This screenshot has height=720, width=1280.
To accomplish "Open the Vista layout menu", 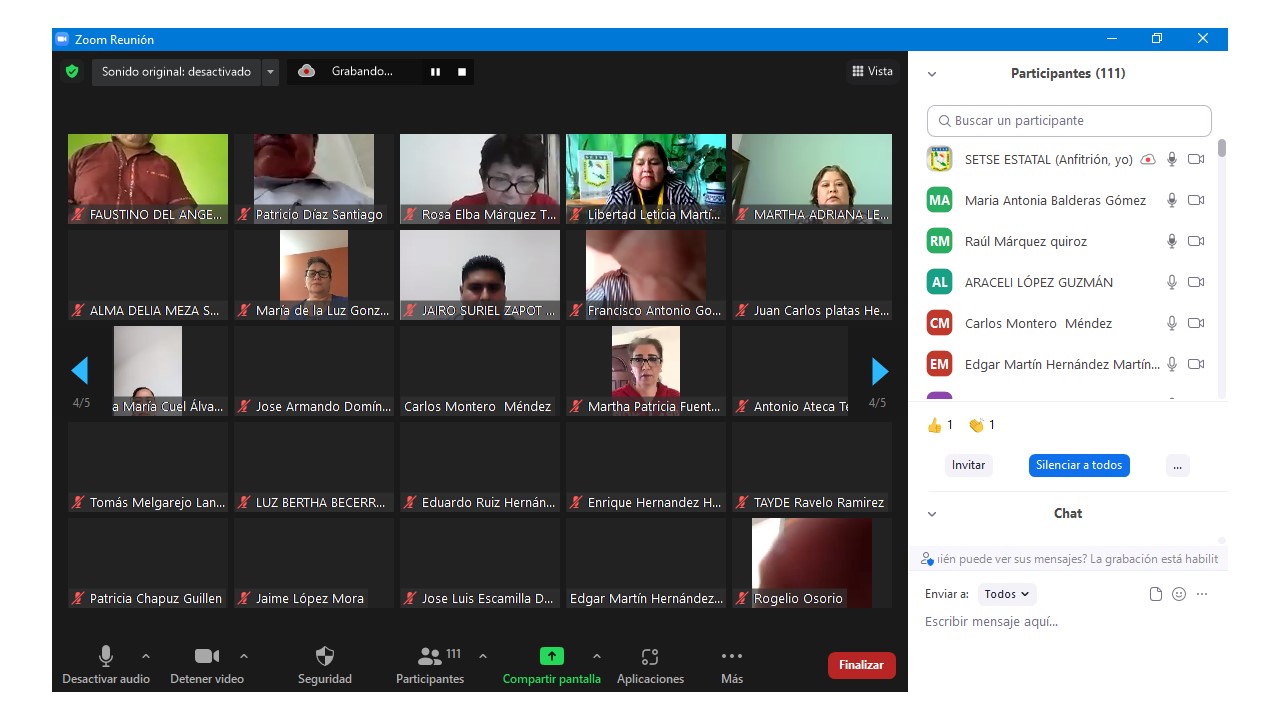I will (872, 71).
